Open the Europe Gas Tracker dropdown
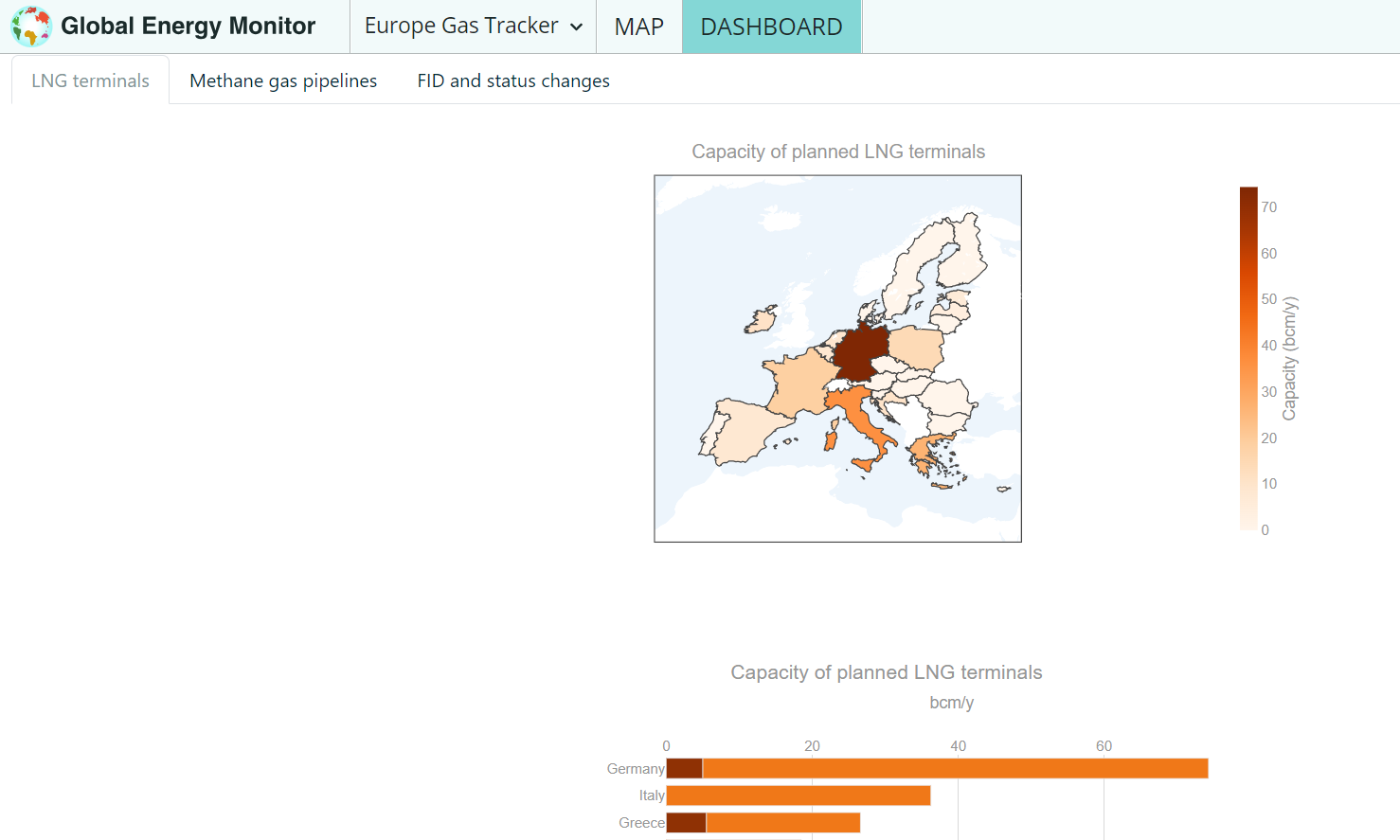 [461, 27]
